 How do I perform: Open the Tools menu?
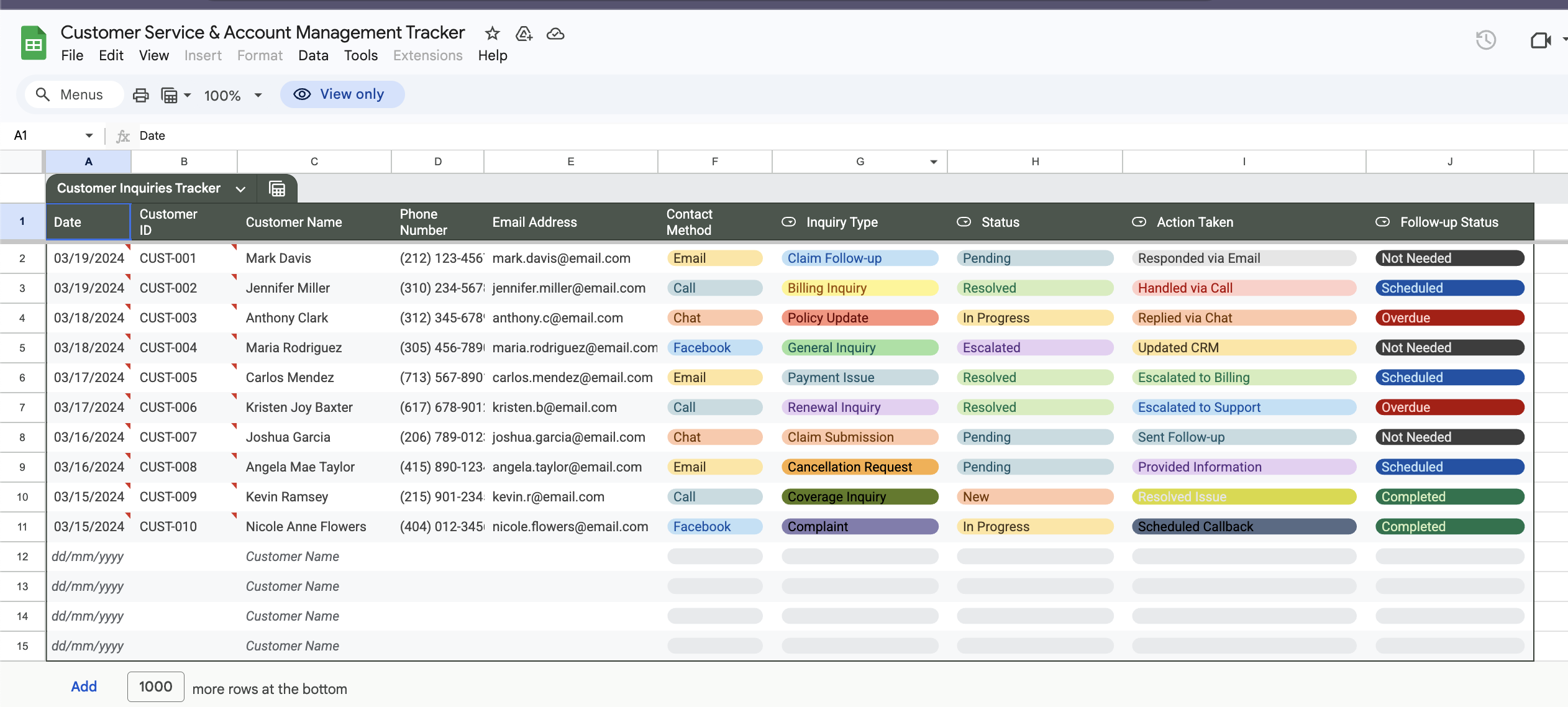(361, 56)
